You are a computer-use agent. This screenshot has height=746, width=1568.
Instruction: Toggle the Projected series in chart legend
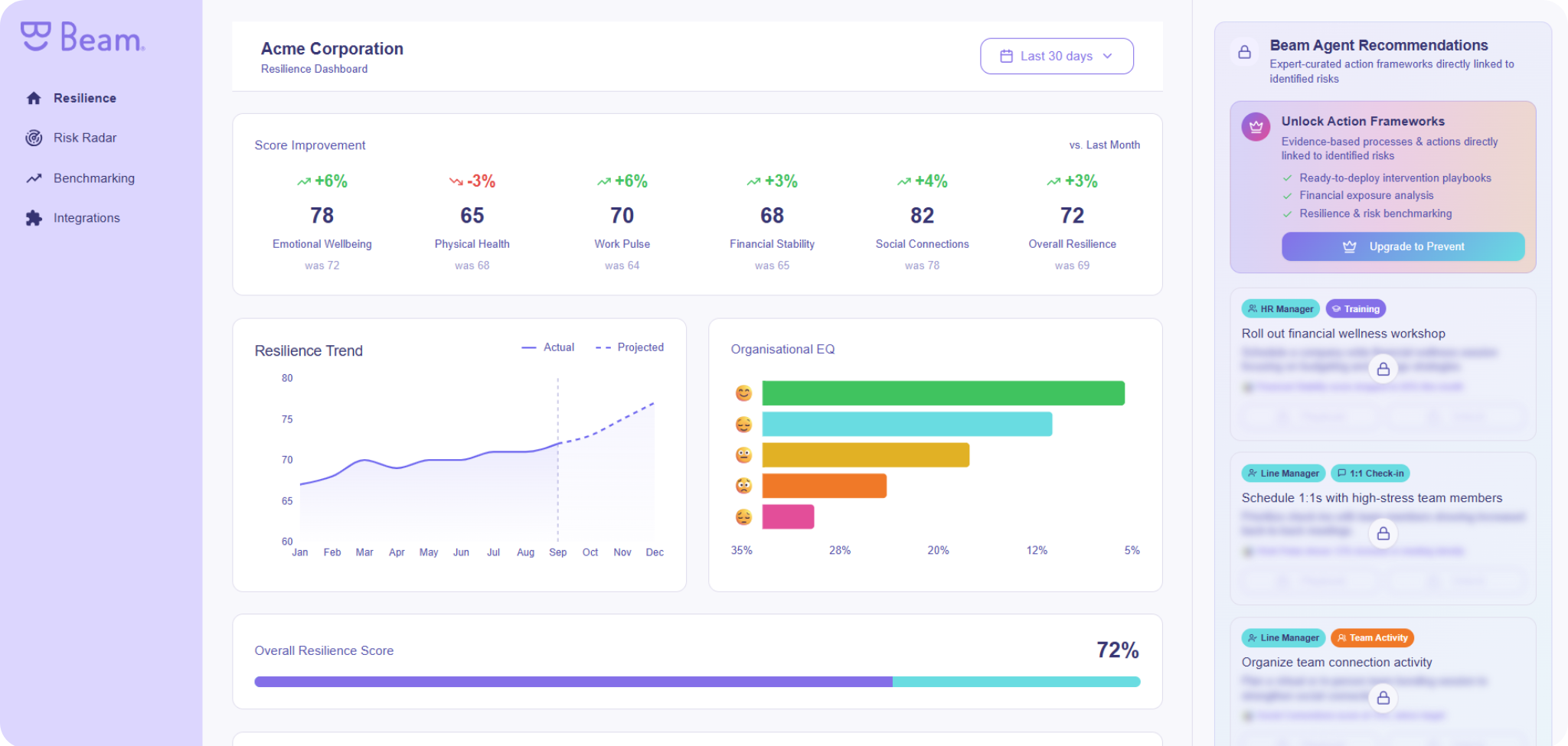coord(629,347)
